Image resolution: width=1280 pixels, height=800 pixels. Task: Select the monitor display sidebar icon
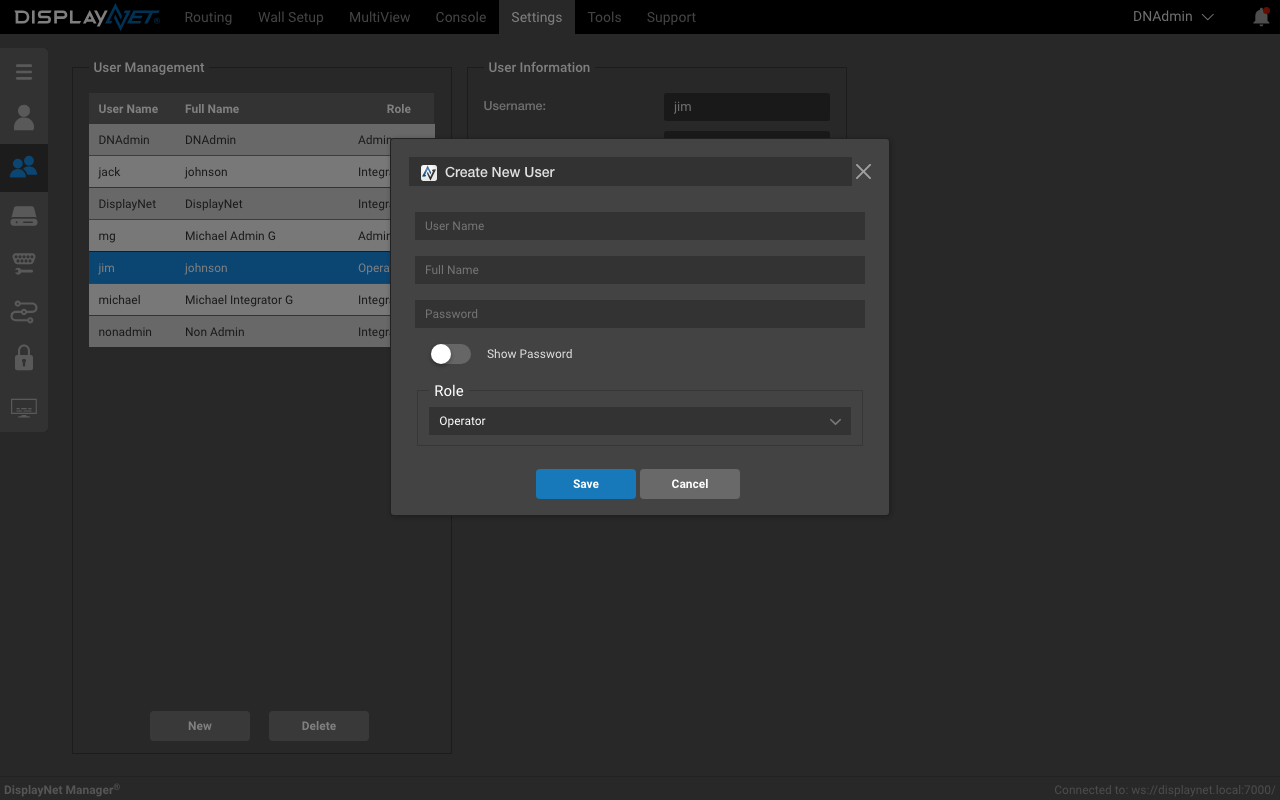tap(24, 408)
